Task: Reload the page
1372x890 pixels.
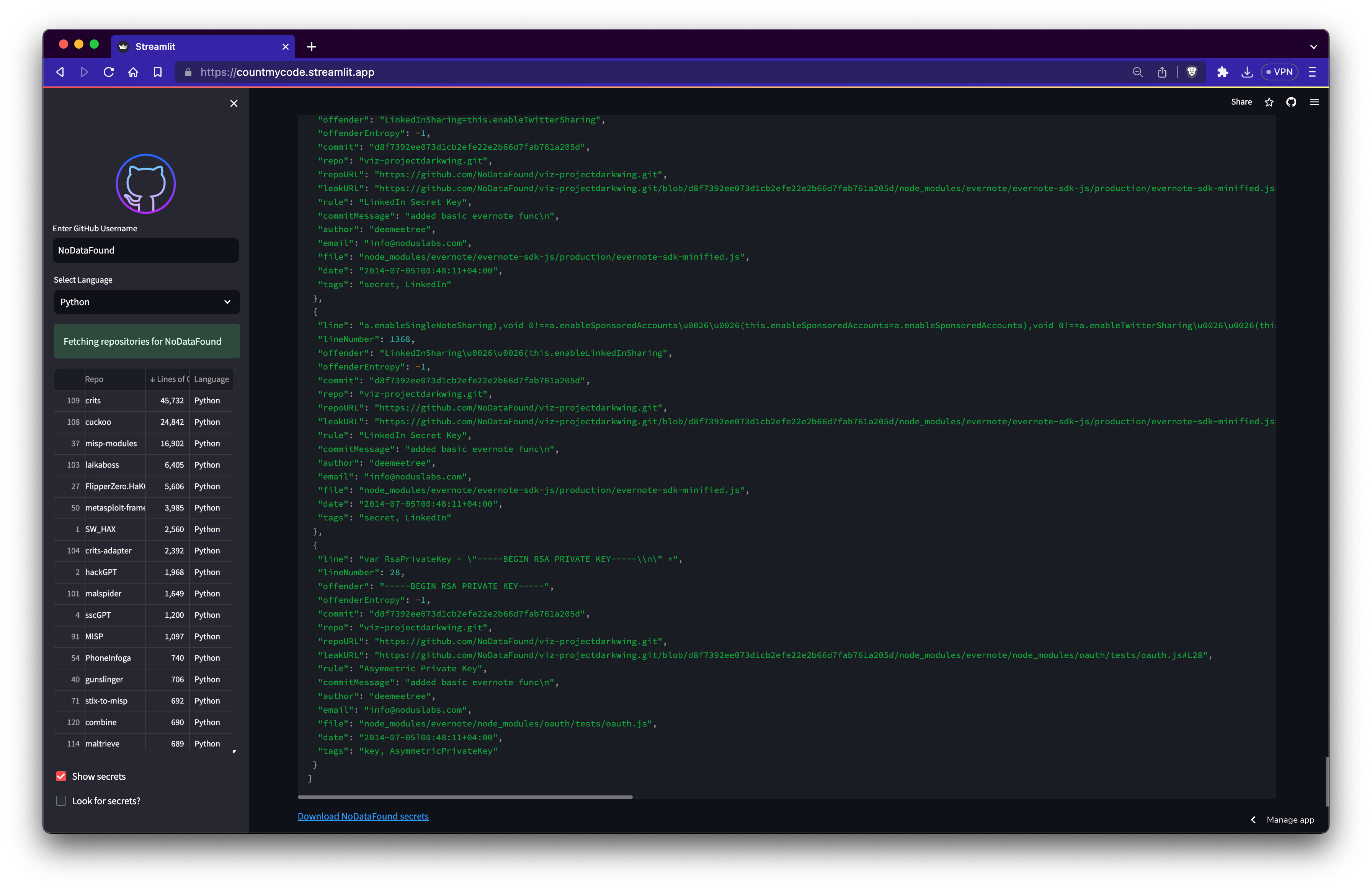Action: tap(108, 72)
